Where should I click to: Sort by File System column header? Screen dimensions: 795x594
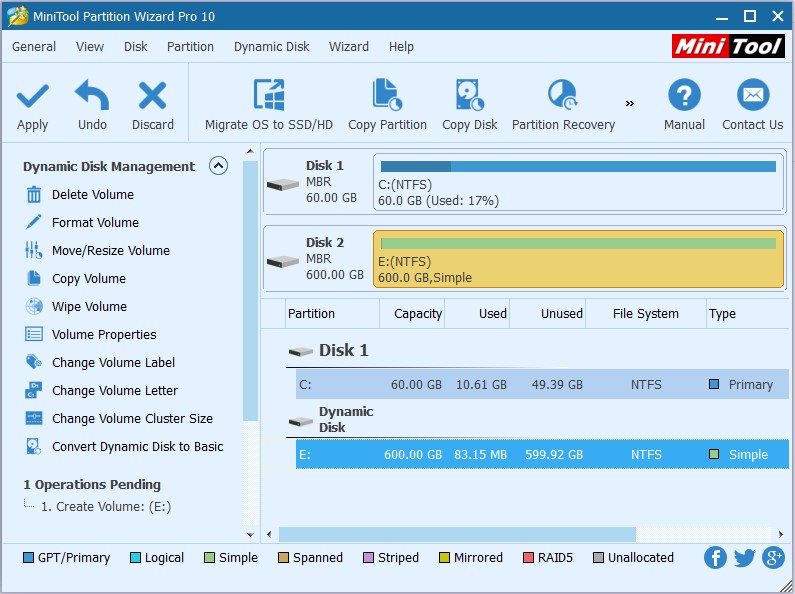645,314
